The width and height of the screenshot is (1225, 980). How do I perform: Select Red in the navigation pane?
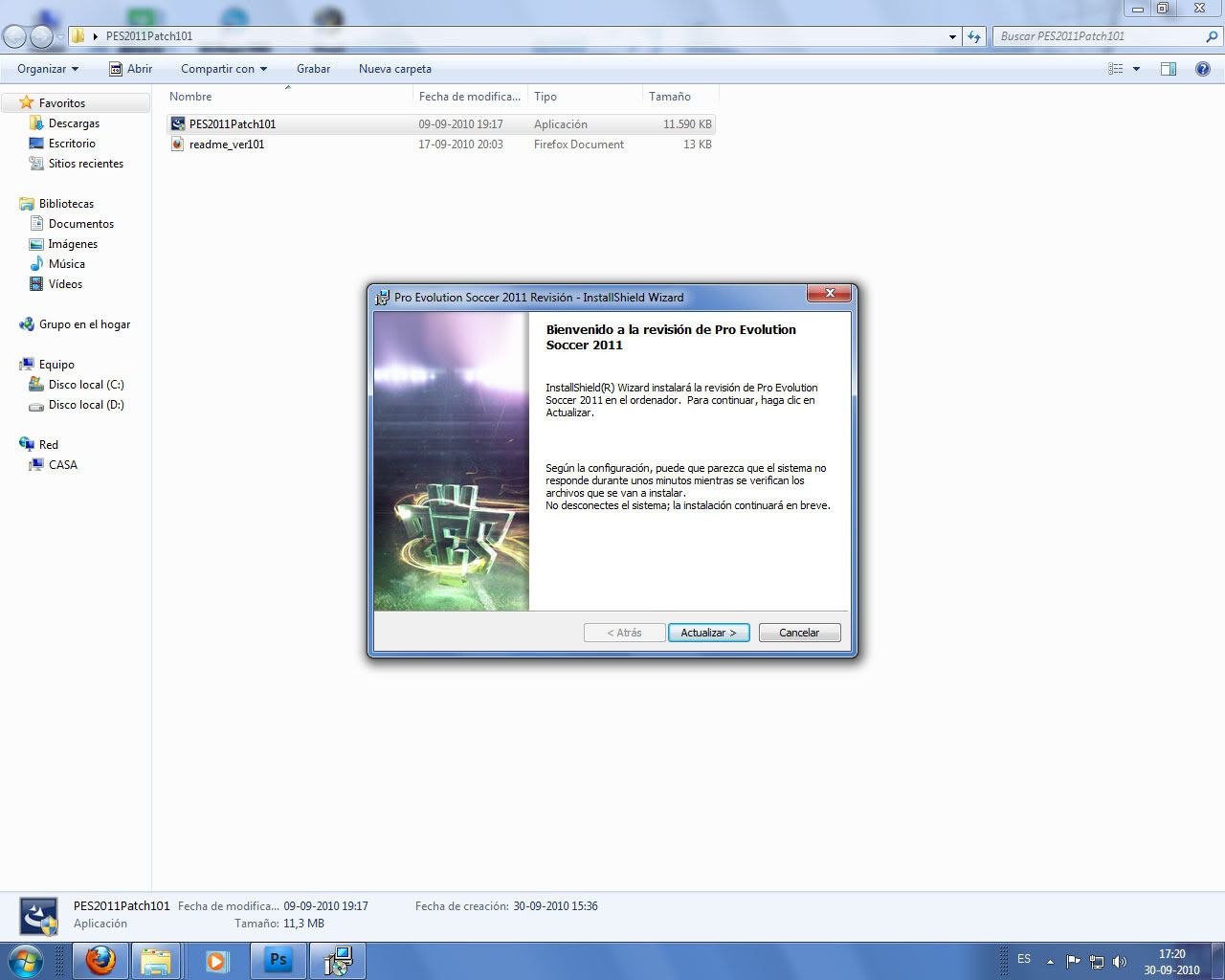click(x=48, y=445)
